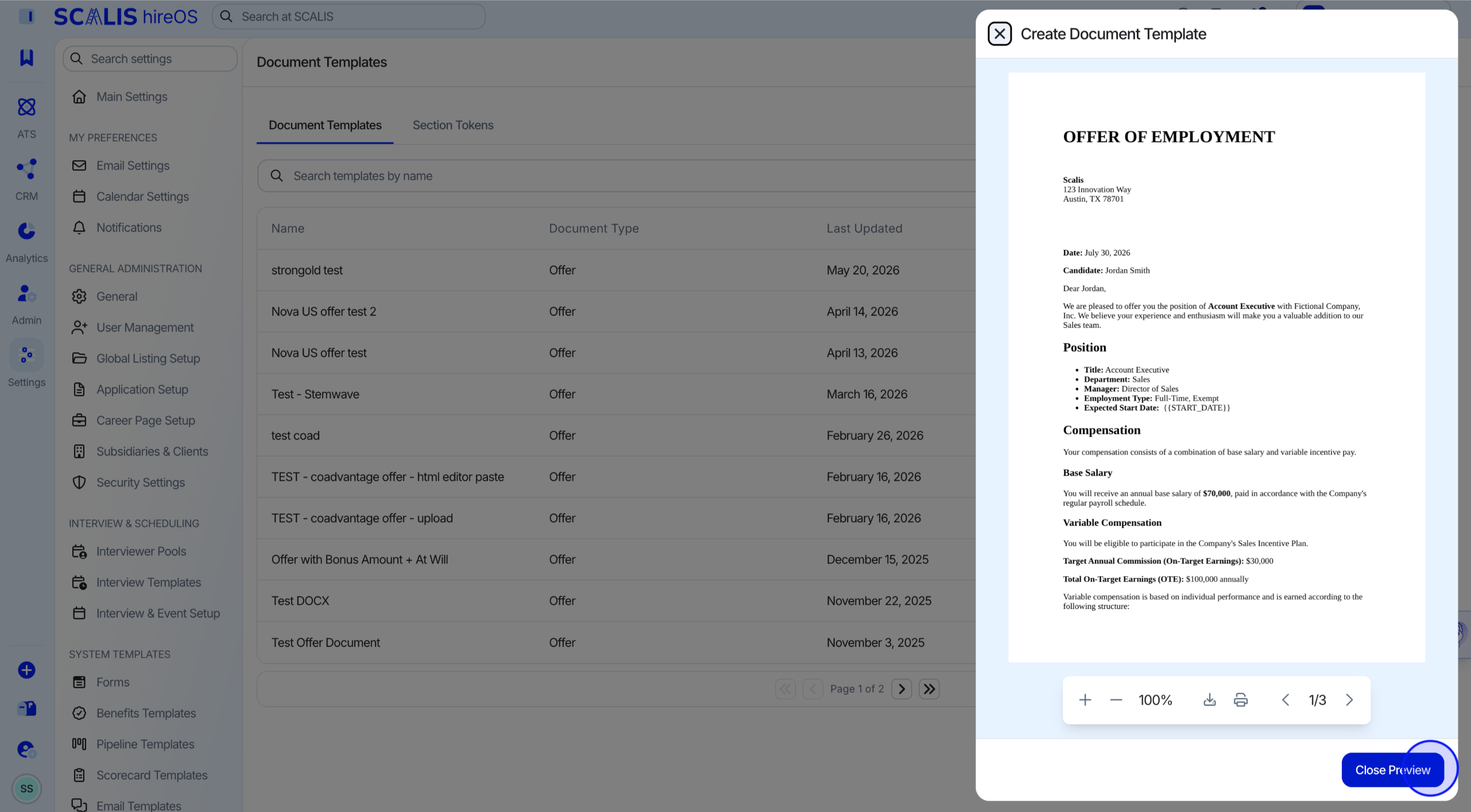1471x812 pixels.
Task: Go to previous preview page
Action: click(1286, 700)
